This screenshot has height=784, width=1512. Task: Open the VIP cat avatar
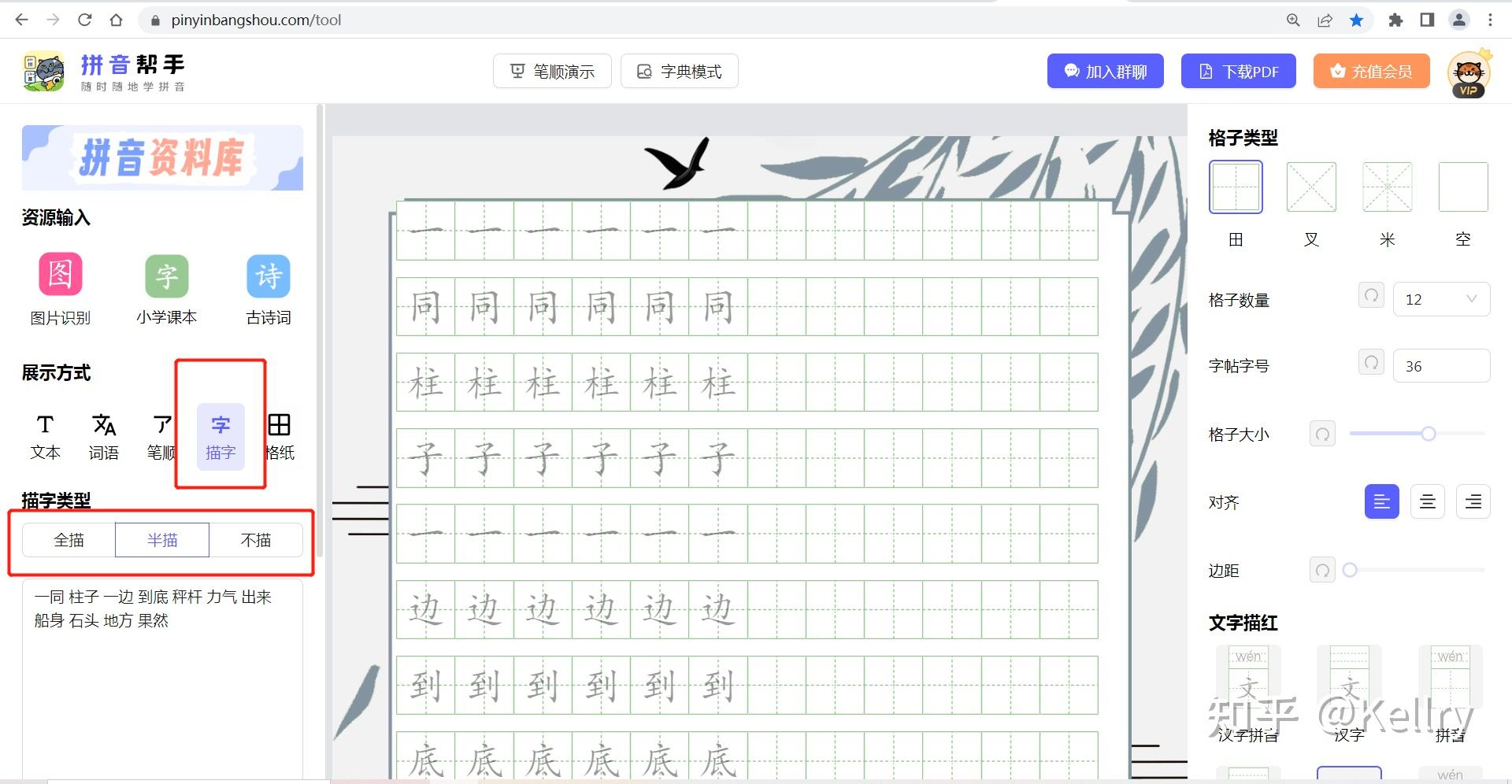(1469, 73)
